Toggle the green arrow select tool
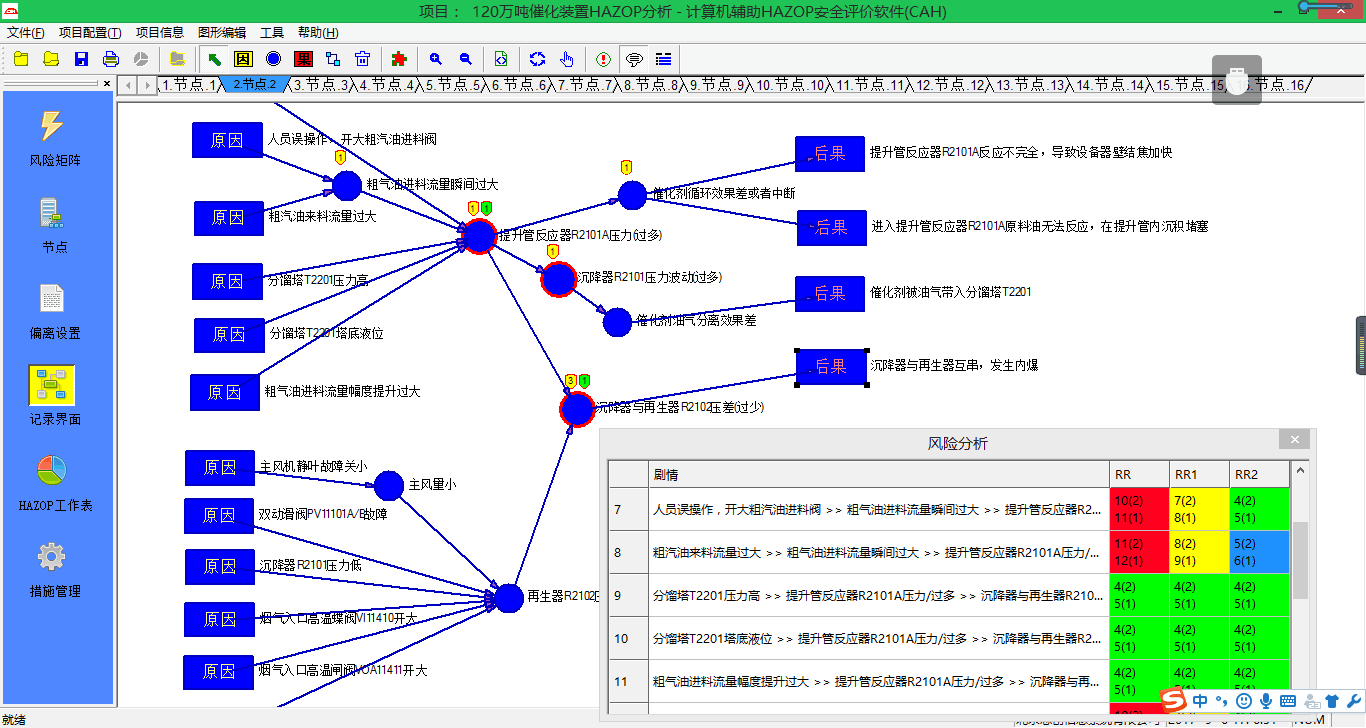The width and height of the screenshot is (1366, 728). [213, 59]
